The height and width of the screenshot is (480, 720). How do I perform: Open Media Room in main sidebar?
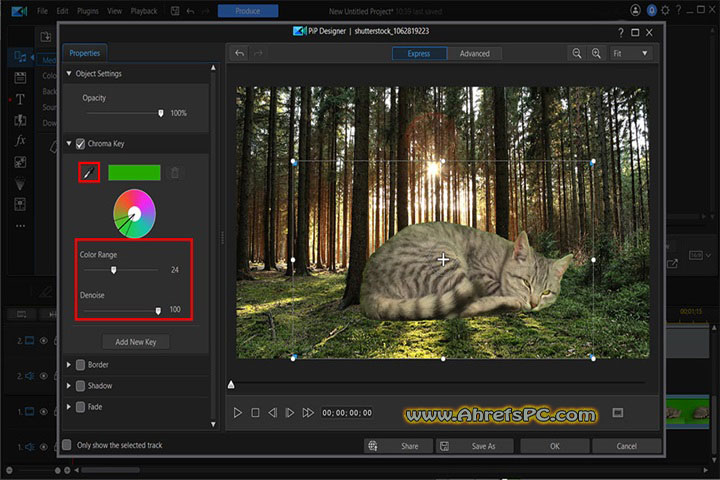(20, 56)
